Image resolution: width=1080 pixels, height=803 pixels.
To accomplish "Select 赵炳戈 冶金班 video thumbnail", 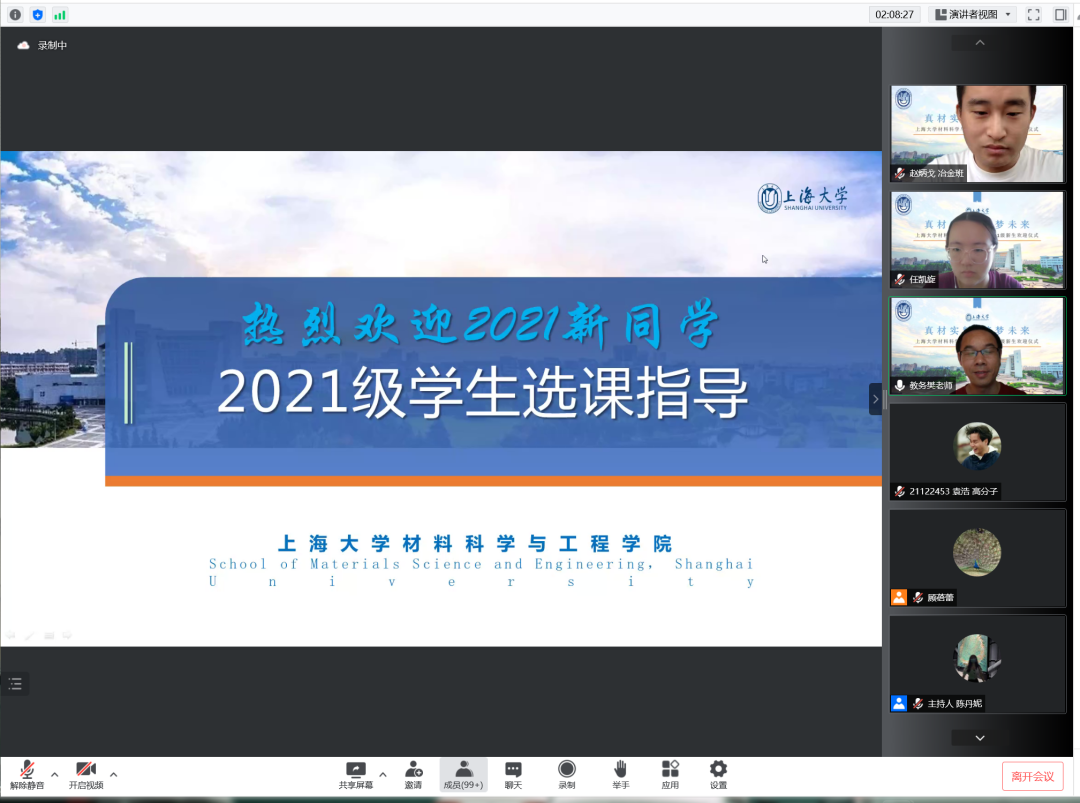I will pyautogui.click(x=977, y=134).
